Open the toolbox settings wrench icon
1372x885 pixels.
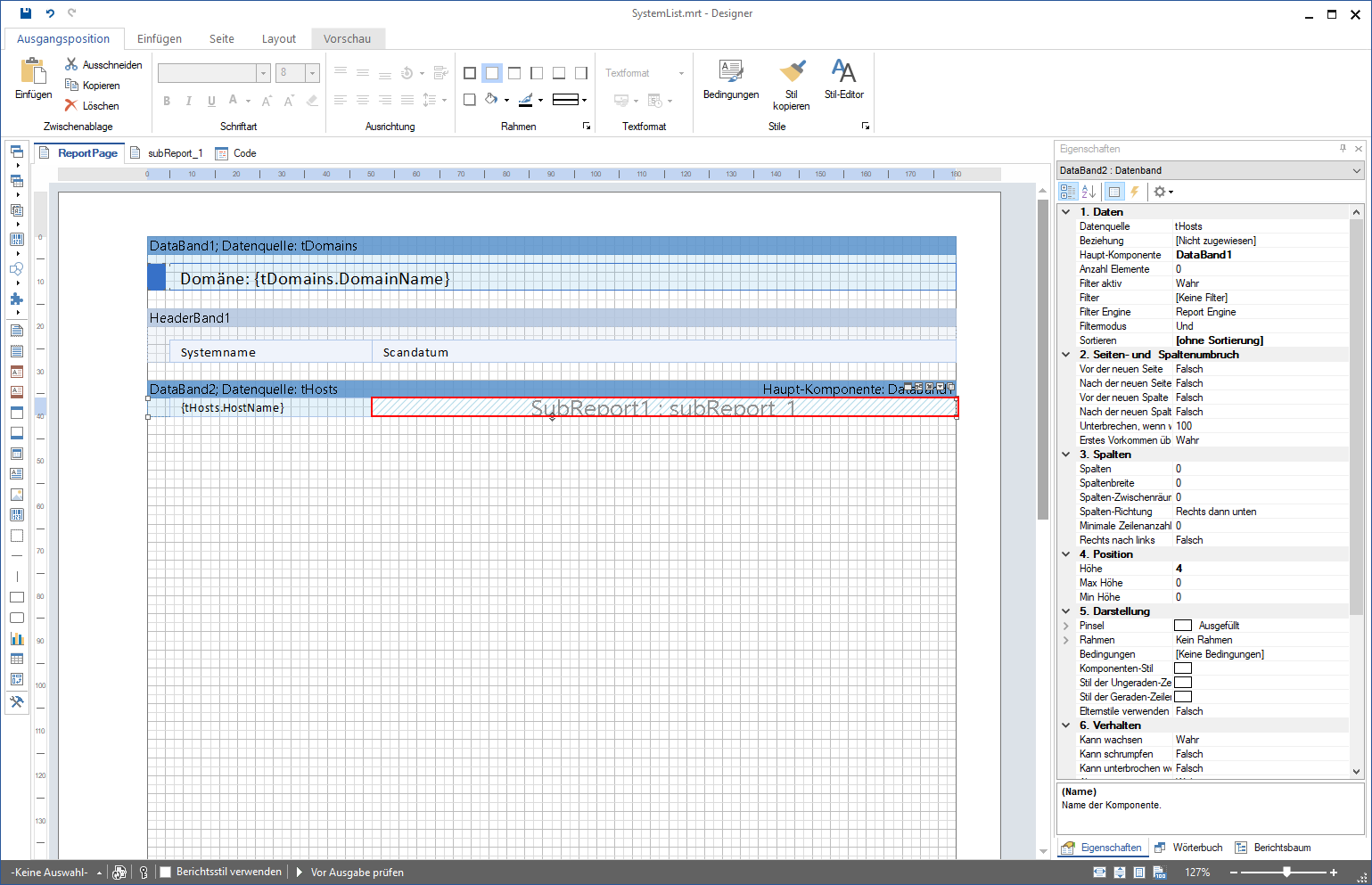coord(17,701)
